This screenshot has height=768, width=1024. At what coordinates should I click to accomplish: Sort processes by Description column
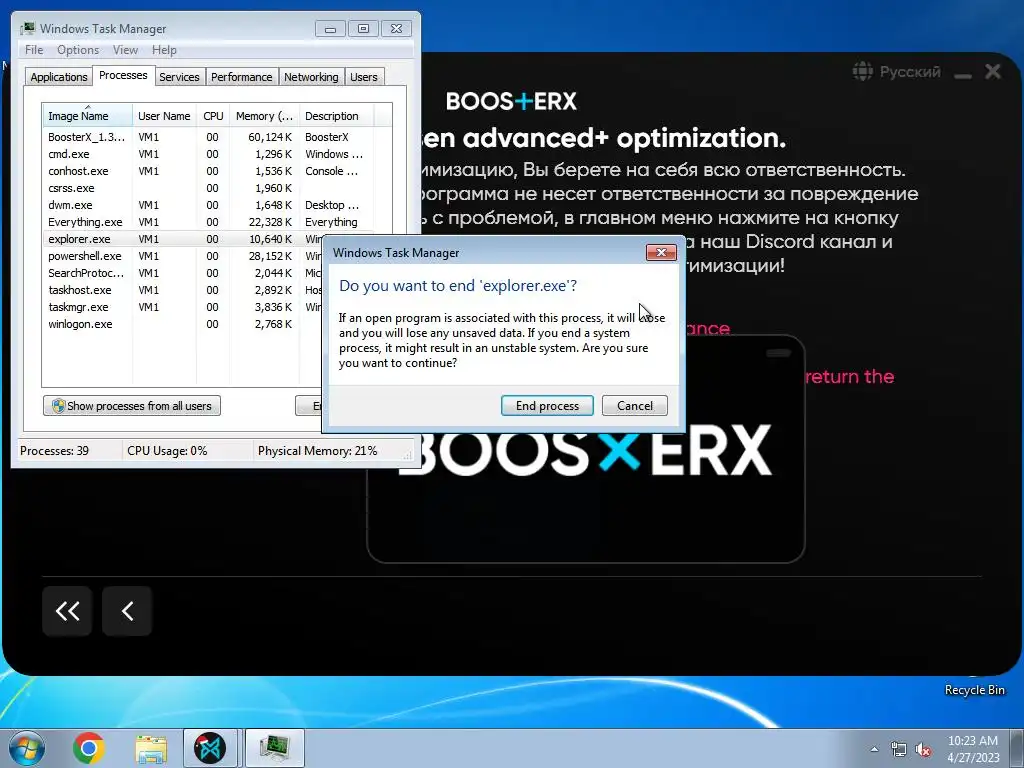click(x=336, y=116)
